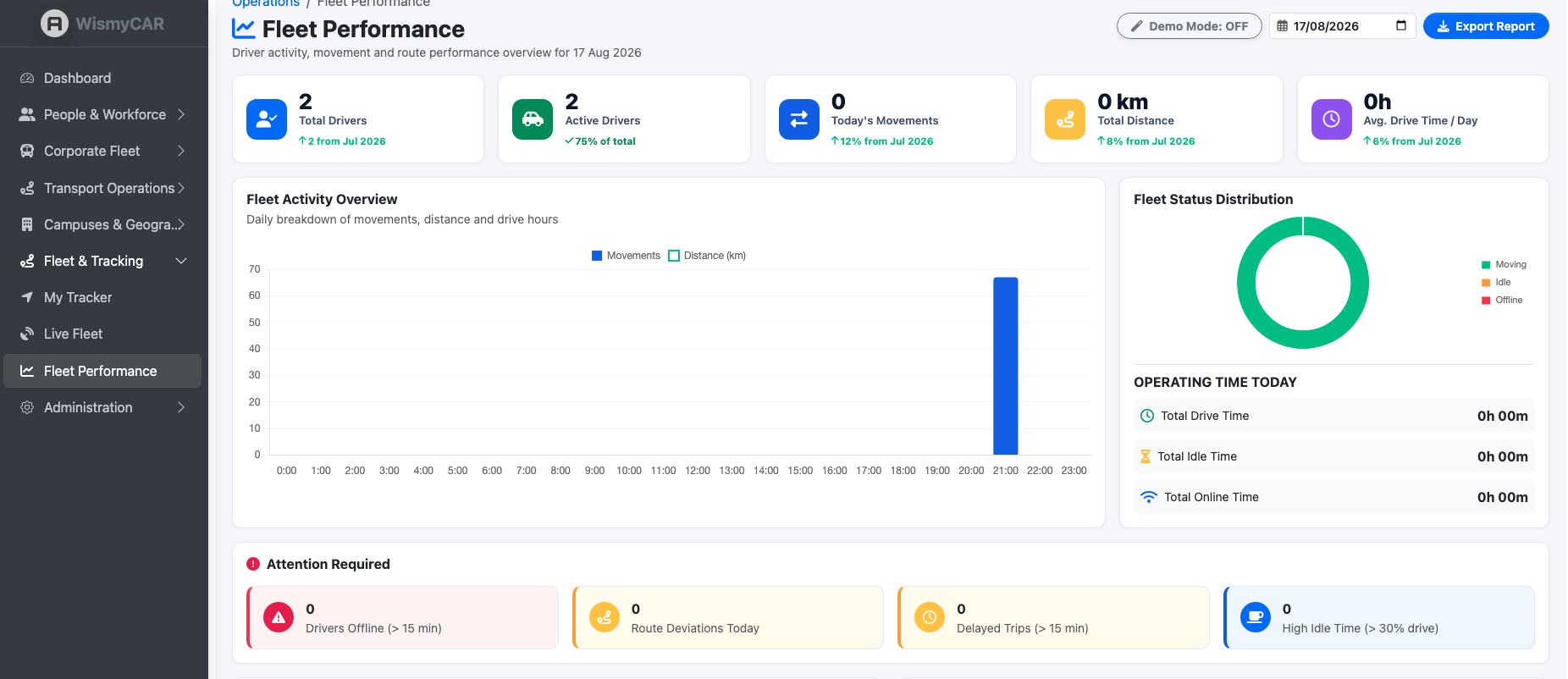The height and width of the screenshot is (679, 1568).
Task: Click the Today's Movements swap arrows icon
Action: tap(799, 119)
